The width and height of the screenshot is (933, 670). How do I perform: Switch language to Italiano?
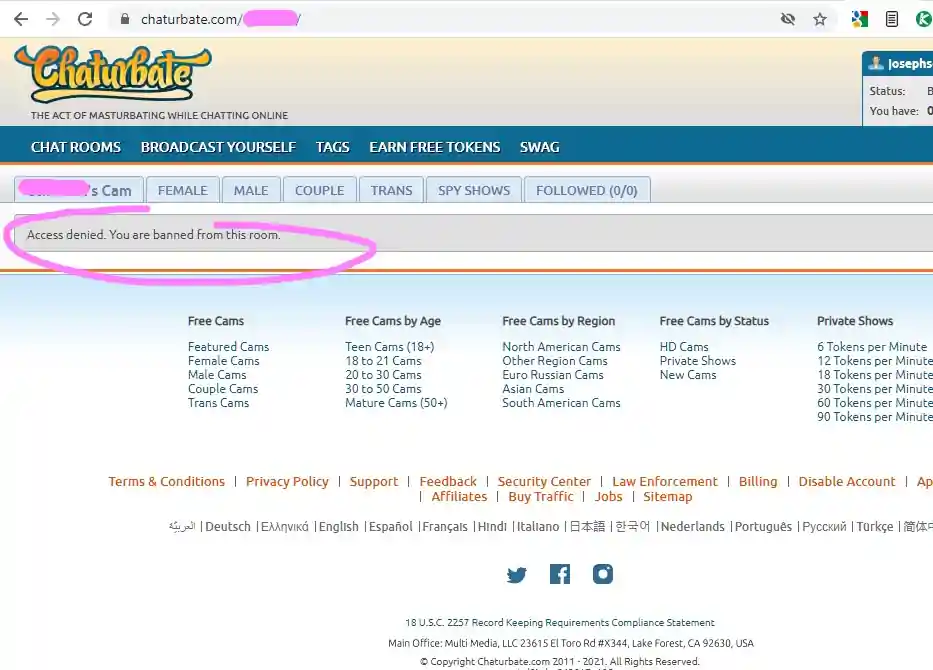tap(538, 527)
